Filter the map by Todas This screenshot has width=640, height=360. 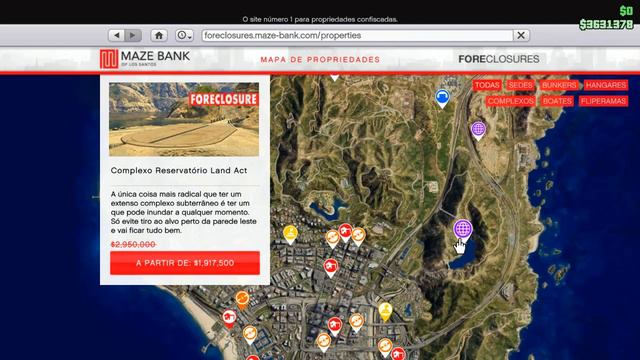(x=487, y=85)
